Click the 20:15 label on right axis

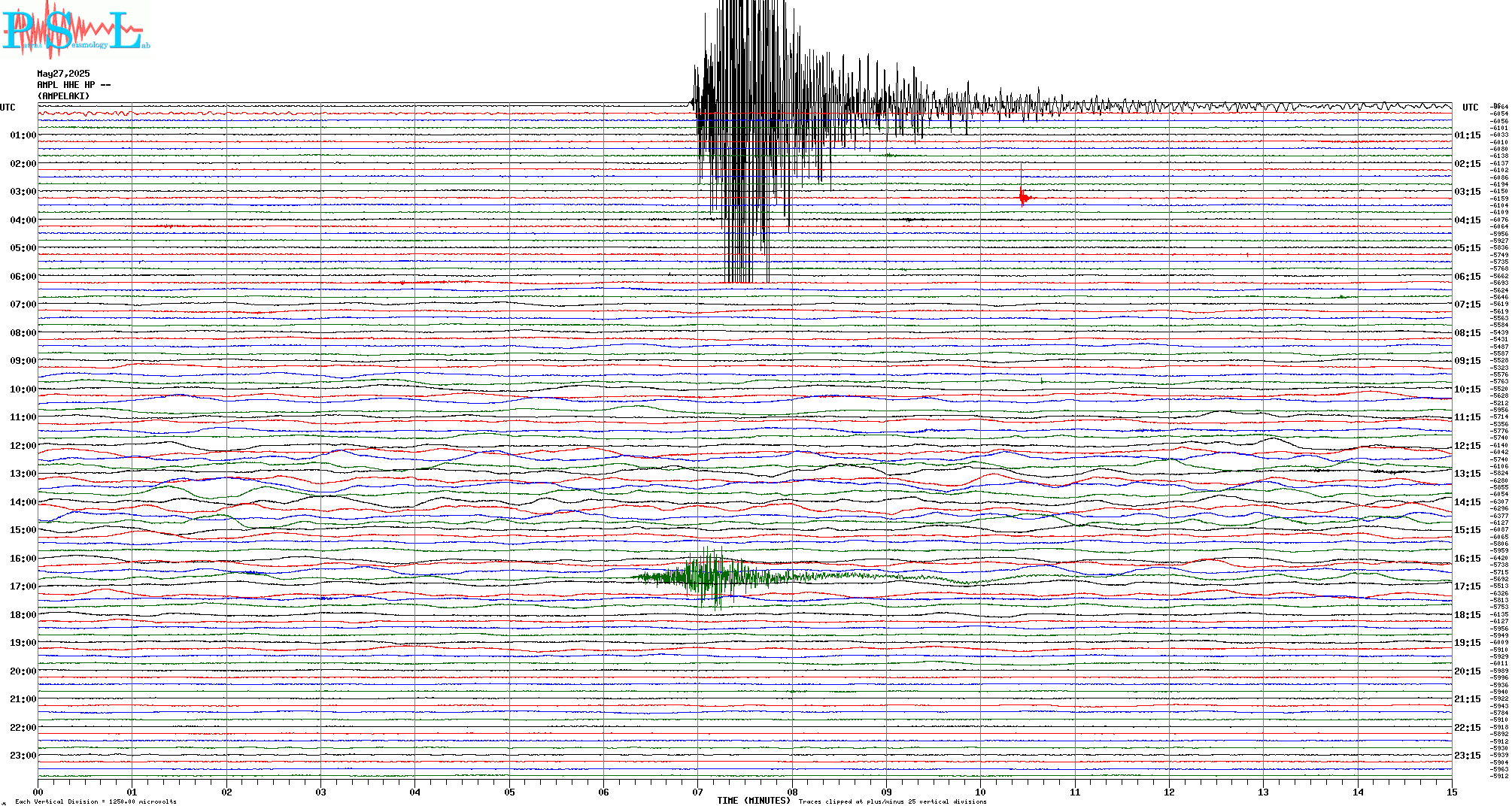pyautogui.click(x=1468, y=671)
